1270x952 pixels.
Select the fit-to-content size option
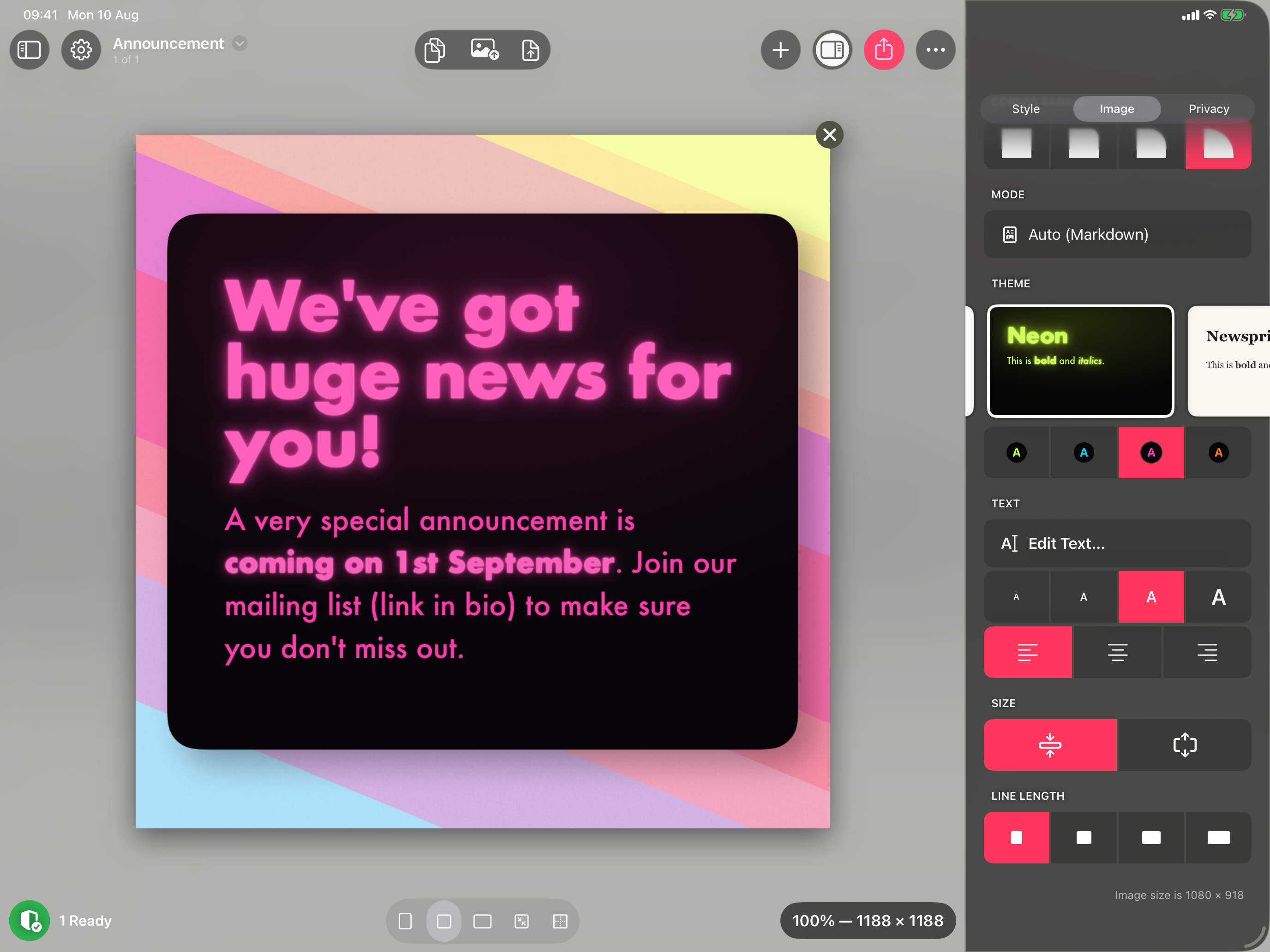(x=1050, y=745)
